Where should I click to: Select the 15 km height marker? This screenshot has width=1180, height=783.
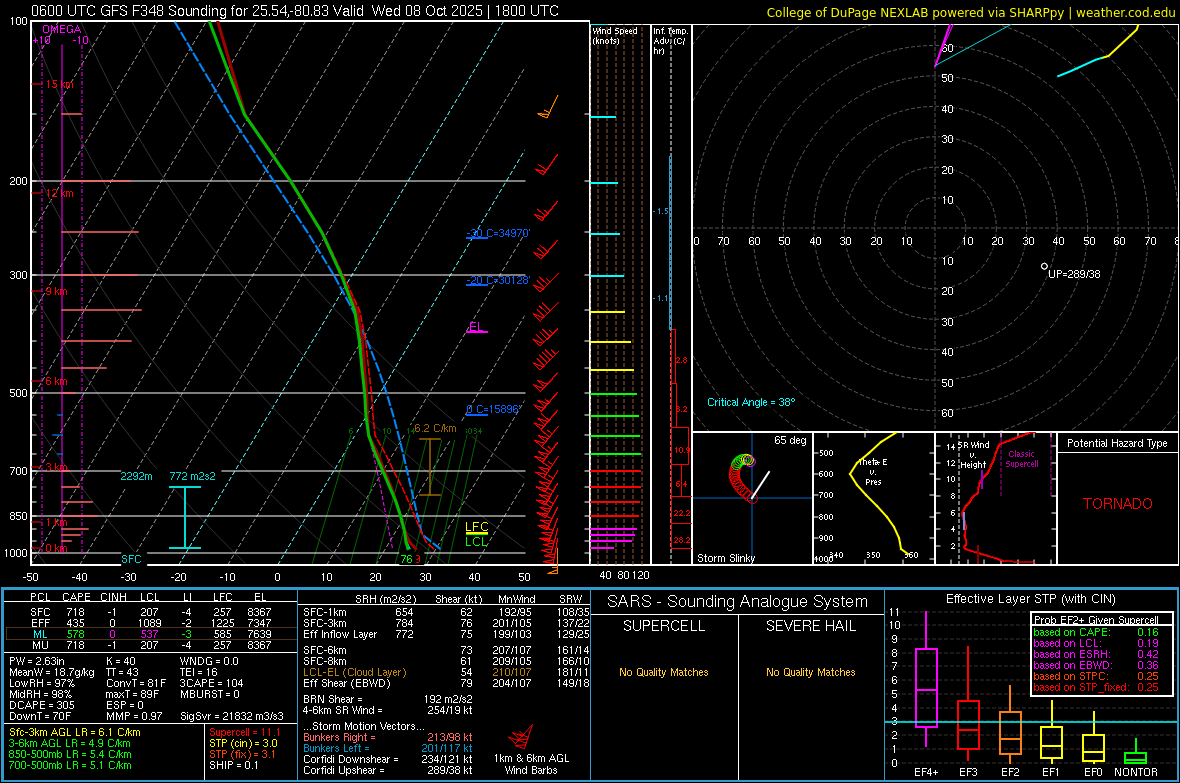(x=59, y=84)
